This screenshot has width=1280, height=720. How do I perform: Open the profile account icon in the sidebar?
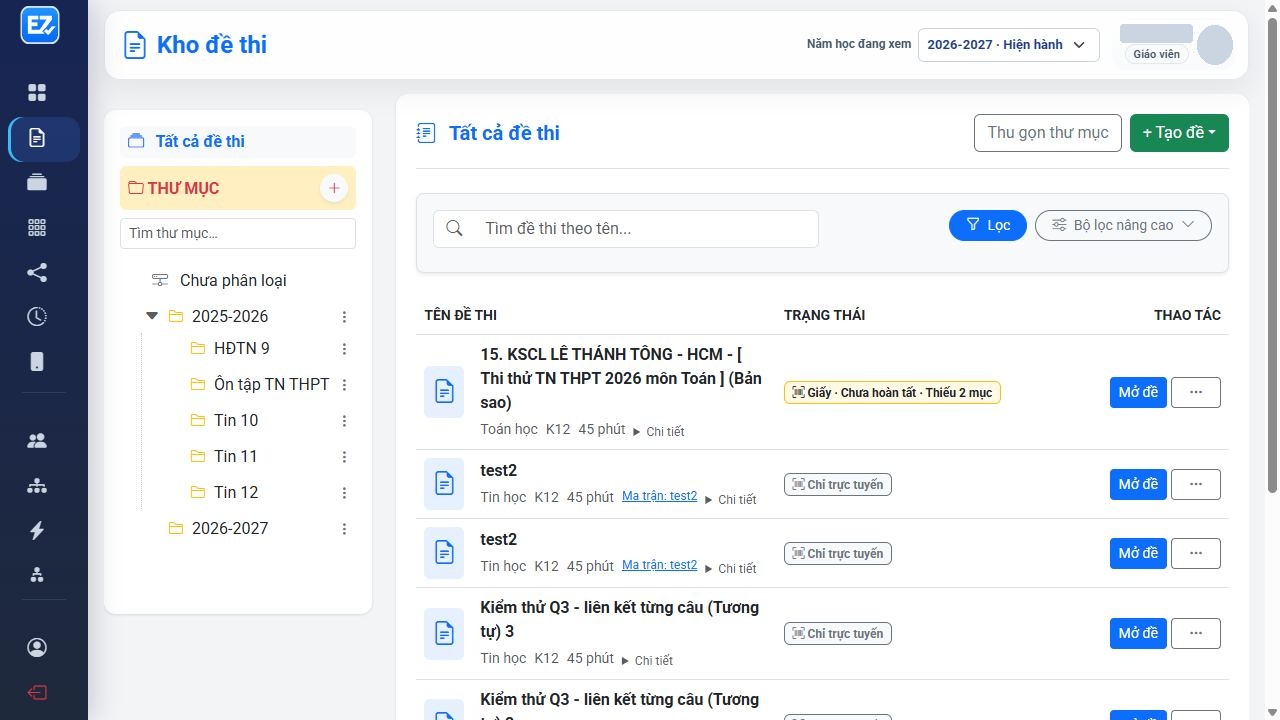(37, 648)
